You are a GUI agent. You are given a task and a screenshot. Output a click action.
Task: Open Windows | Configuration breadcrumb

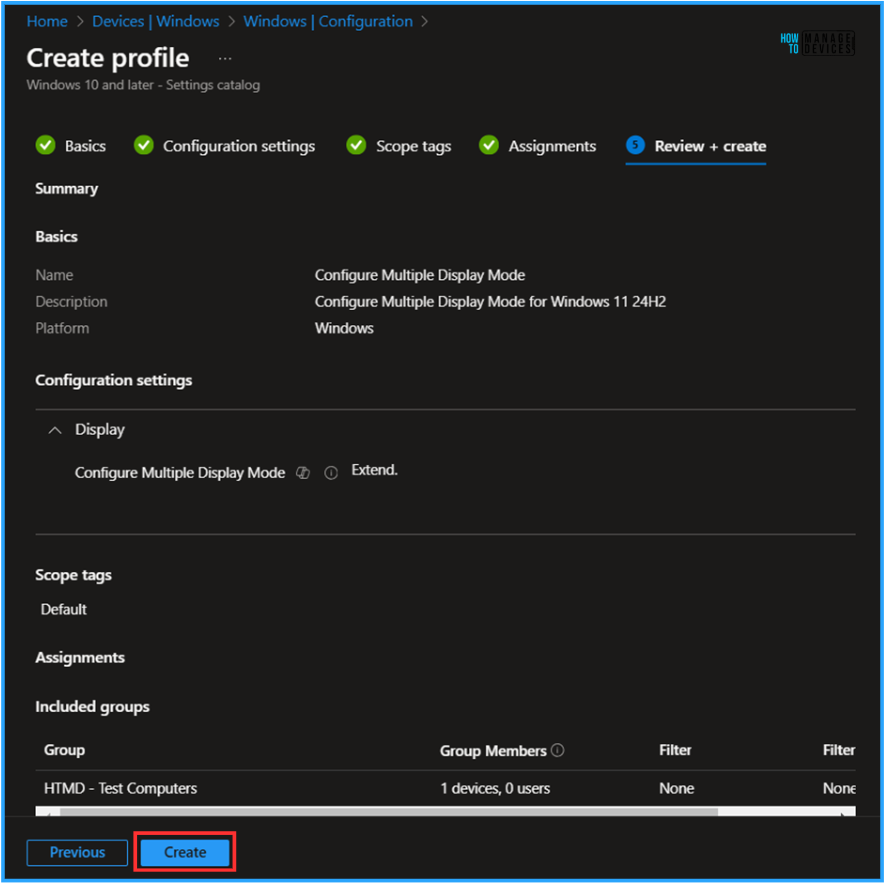328,21
